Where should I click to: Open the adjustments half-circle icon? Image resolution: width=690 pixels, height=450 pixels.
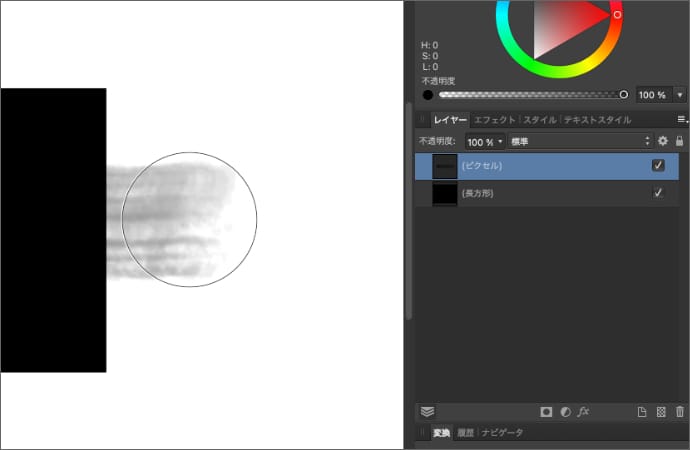[x=565, y=411]
